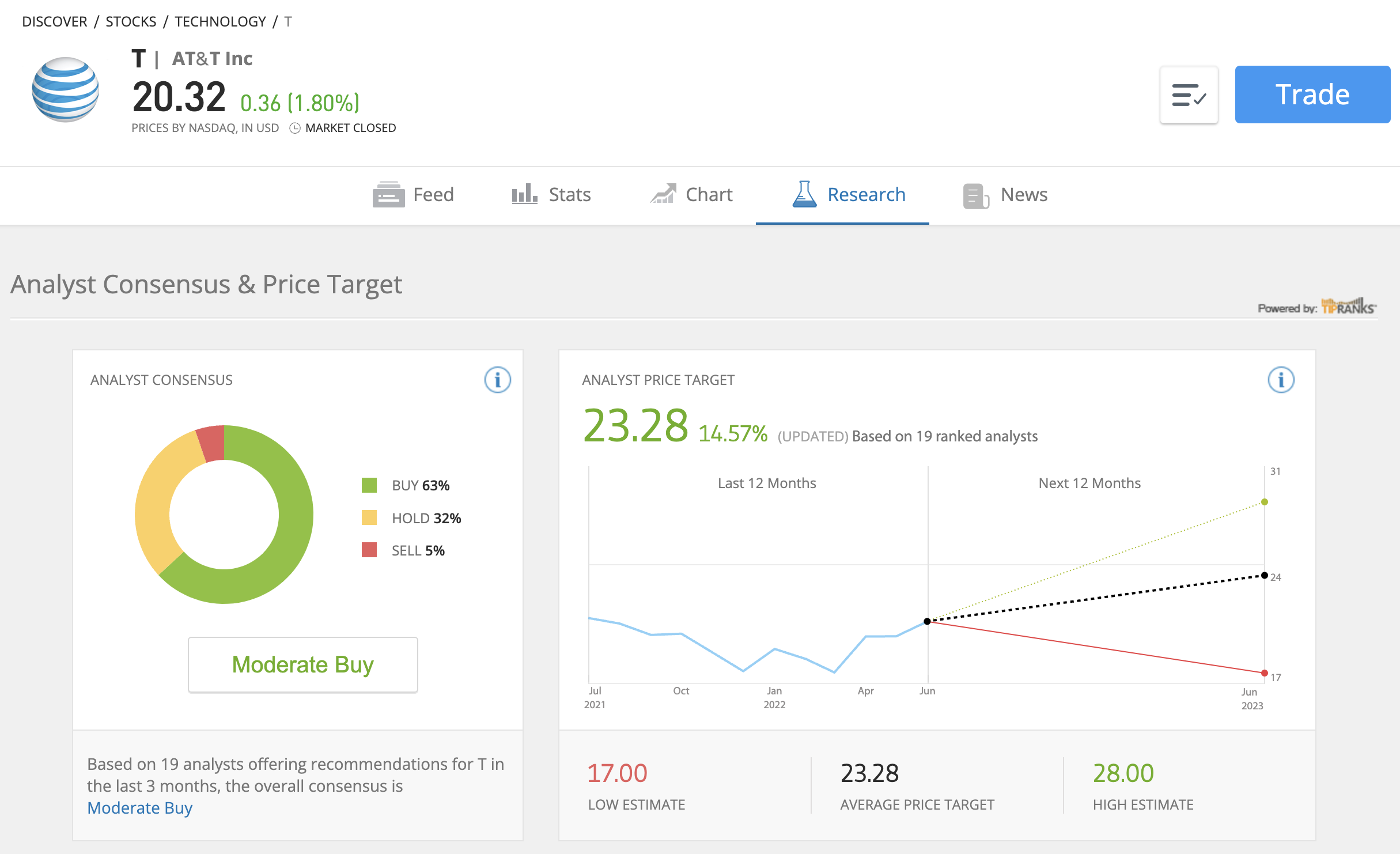Open Analyst Price Target info icon
Screen dimensions: 1400x854
click(1281, 380)
